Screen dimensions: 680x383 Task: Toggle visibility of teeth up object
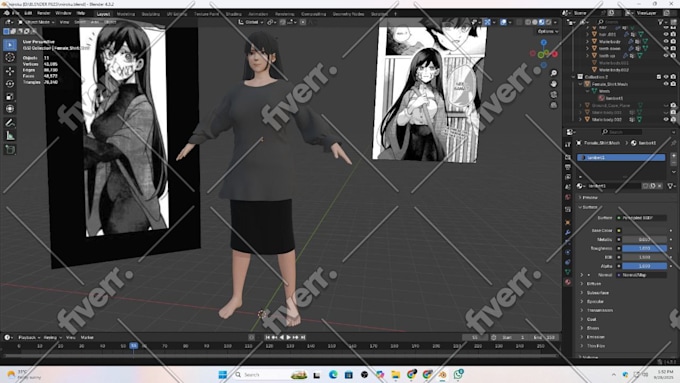[x=666, y=56]
